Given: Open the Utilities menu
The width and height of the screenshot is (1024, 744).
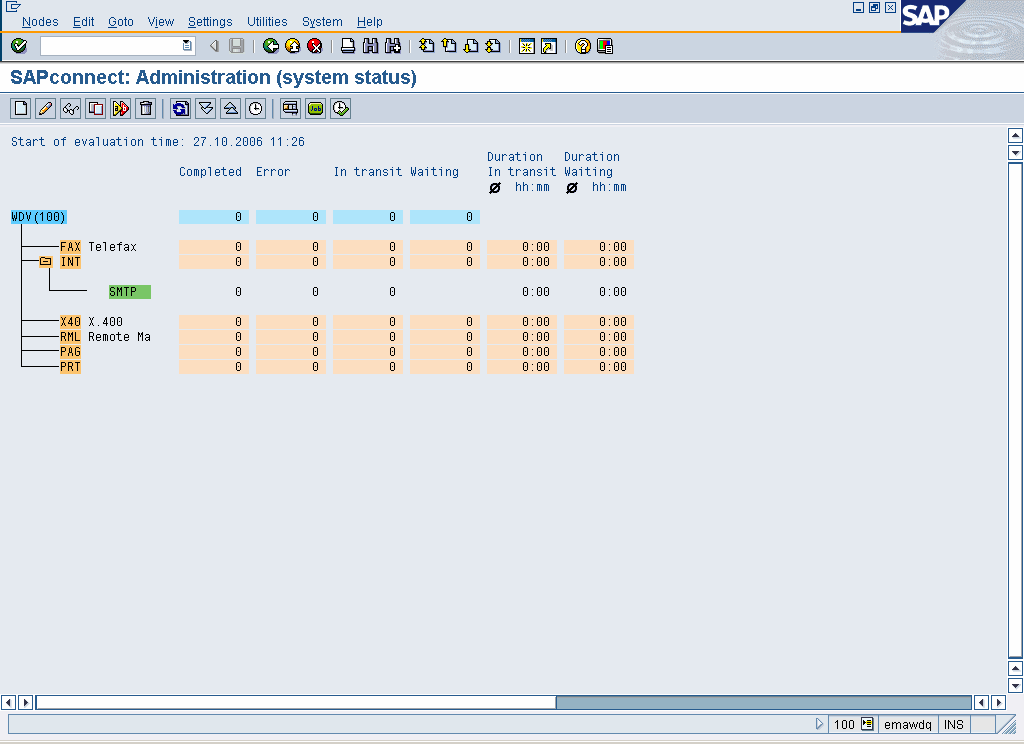Looking at the screenshot, I should 267,22.
